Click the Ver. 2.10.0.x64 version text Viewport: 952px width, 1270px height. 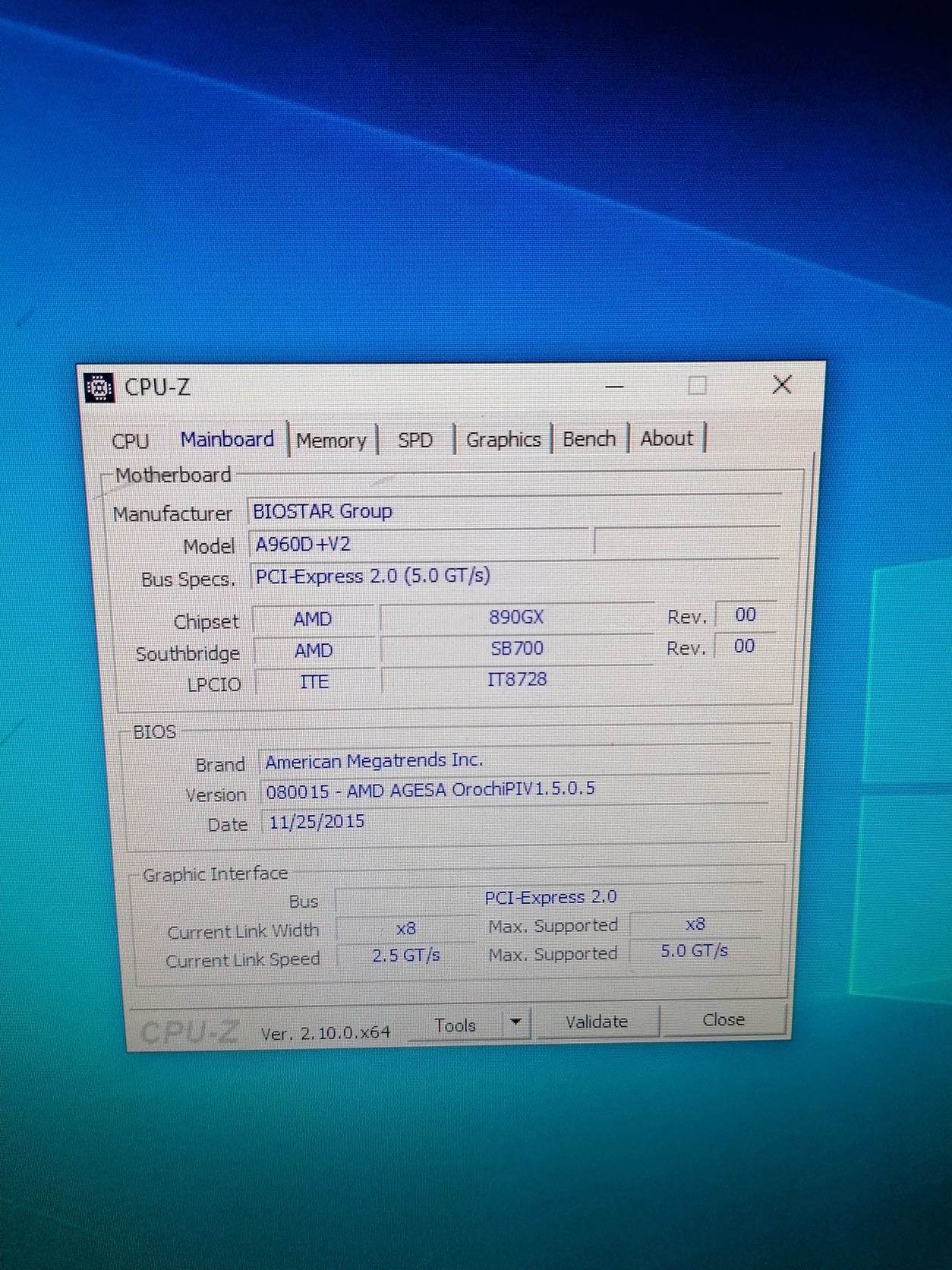click(x=325, y=1033)
